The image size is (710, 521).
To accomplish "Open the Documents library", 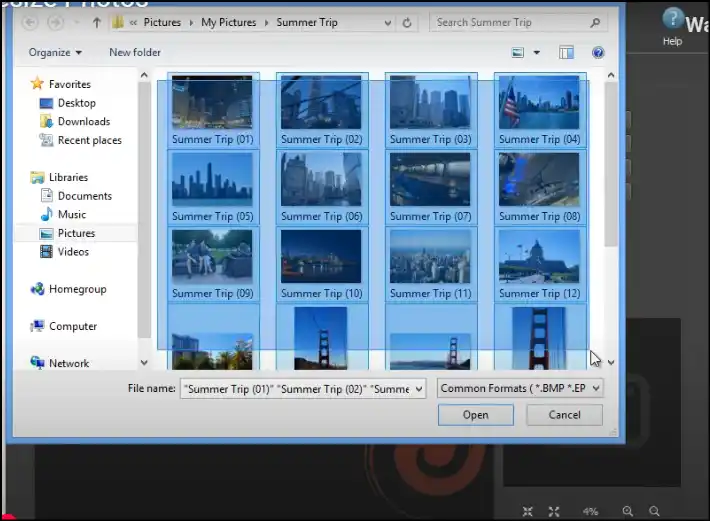I will pos(76,196).
